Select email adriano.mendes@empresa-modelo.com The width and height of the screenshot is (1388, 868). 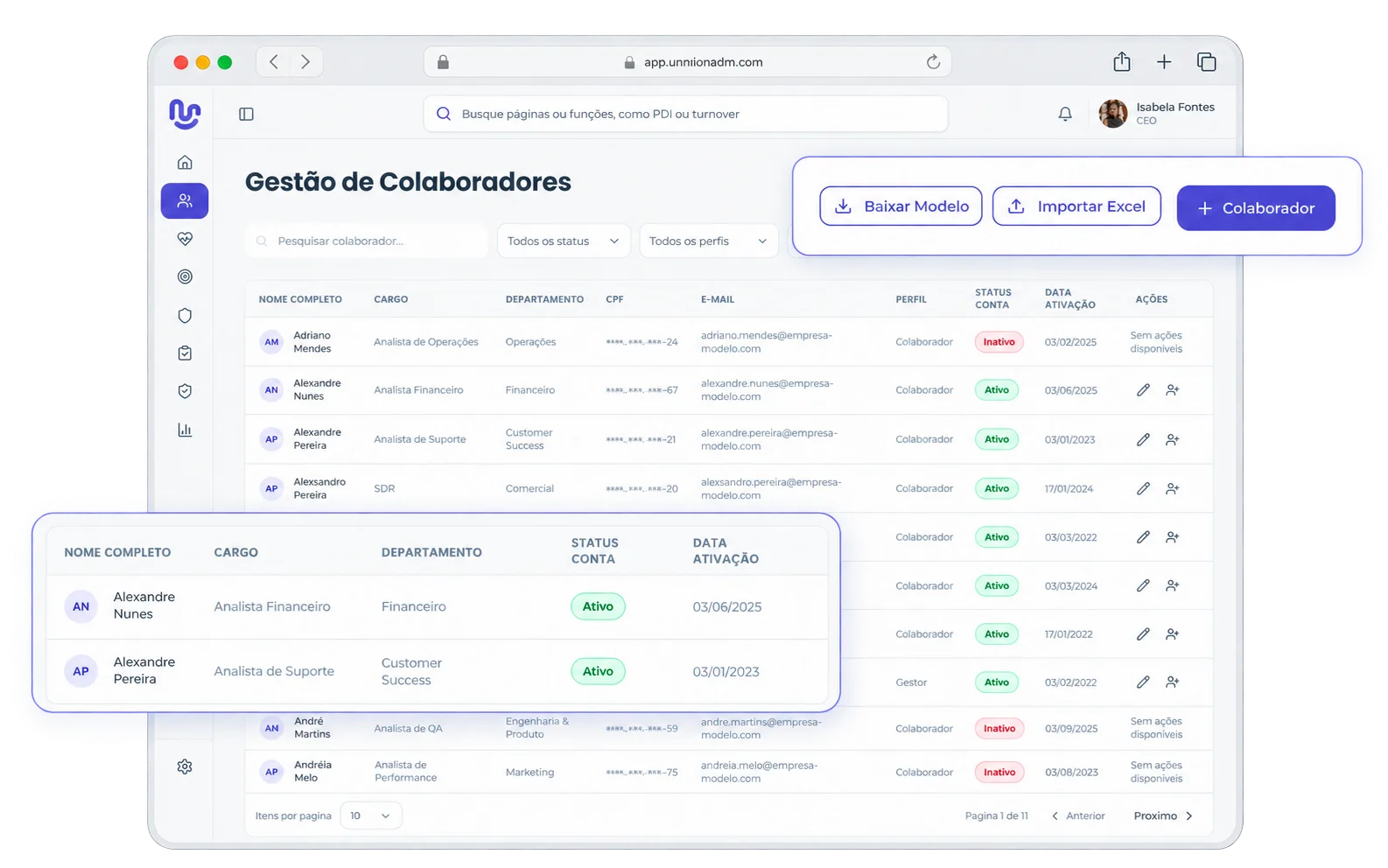click(767, 342)
